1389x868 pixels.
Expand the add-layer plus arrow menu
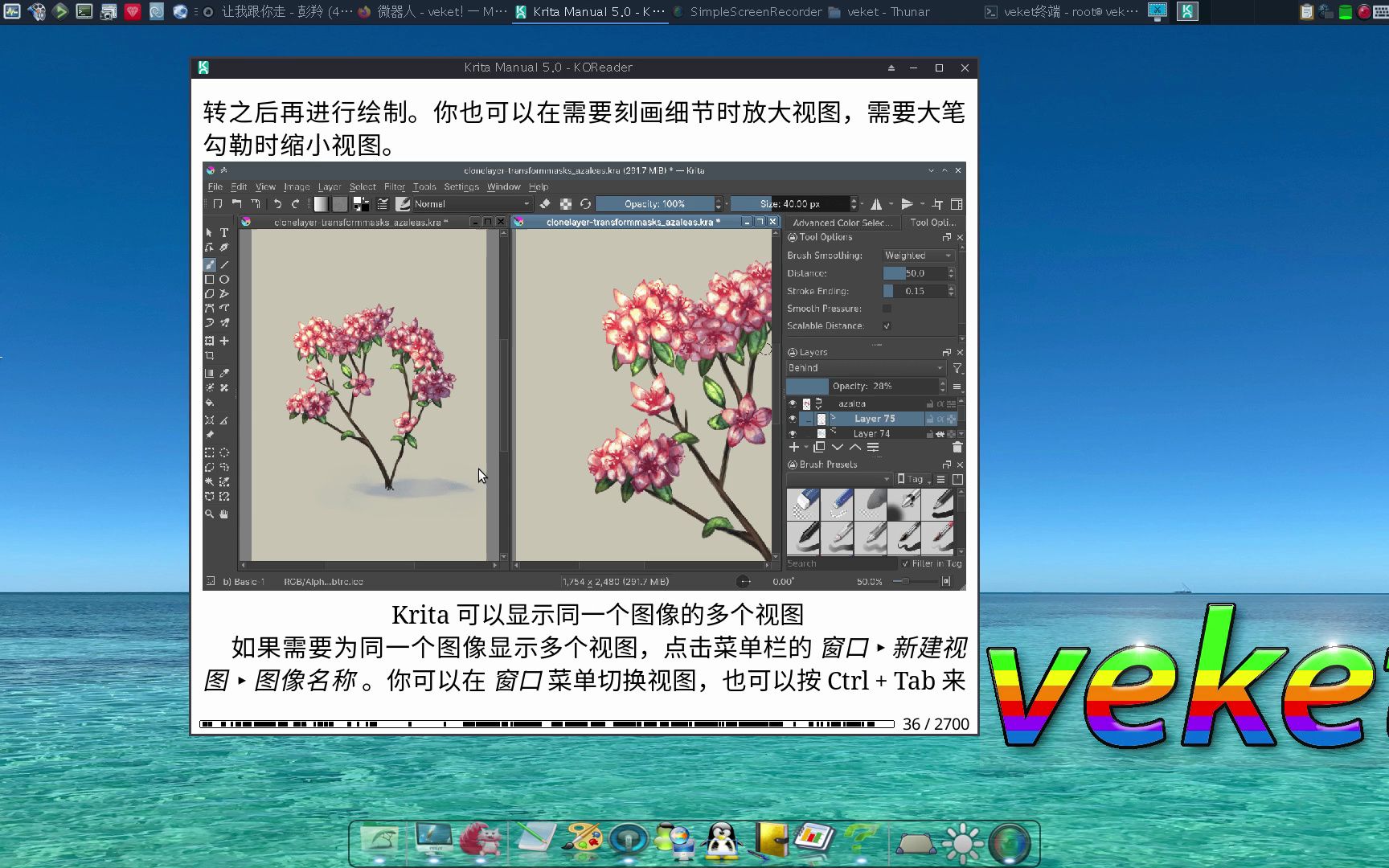[x=806, y=448]
